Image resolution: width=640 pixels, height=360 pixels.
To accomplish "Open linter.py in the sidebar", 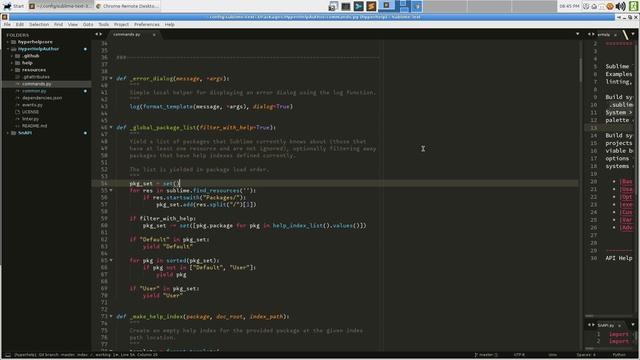I will point(30,119).
